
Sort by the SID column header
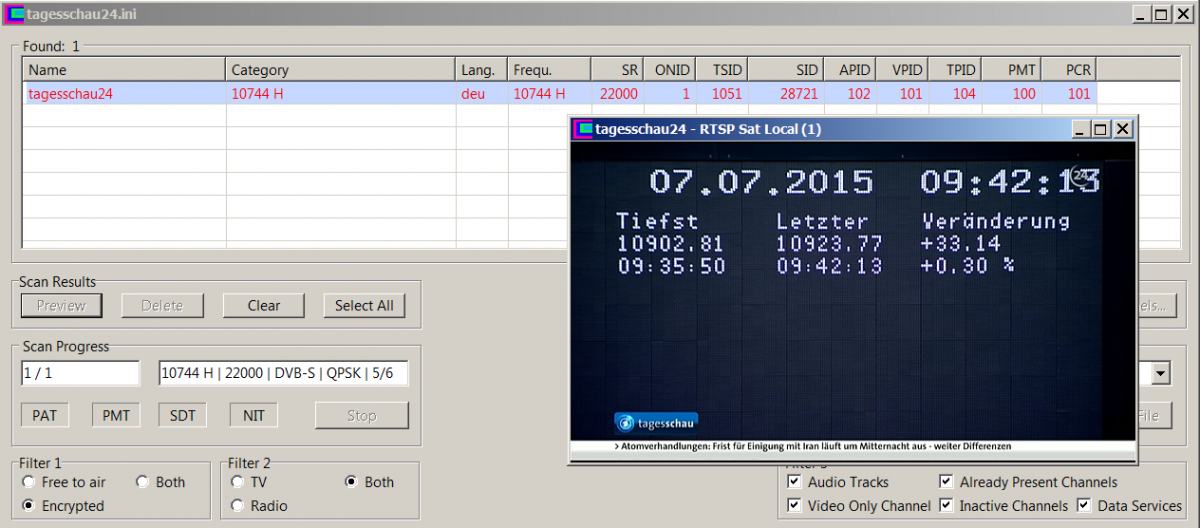[786, 70]
